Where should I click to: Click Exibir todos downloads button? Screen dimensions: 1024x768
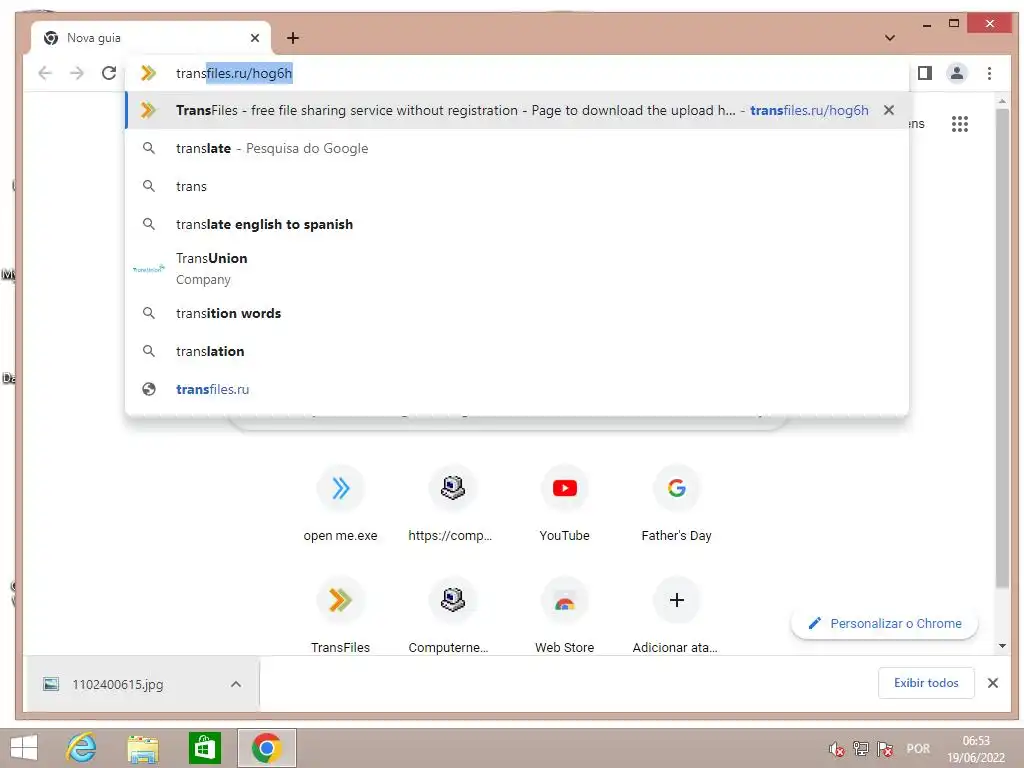point(926,682)
